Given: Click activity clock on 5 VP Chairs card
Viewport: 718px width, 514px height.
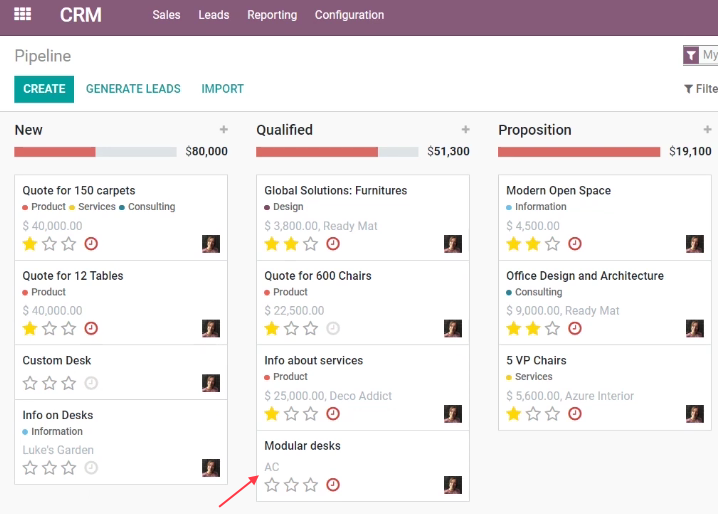Looking at the screenshot, I should point(575,414).
